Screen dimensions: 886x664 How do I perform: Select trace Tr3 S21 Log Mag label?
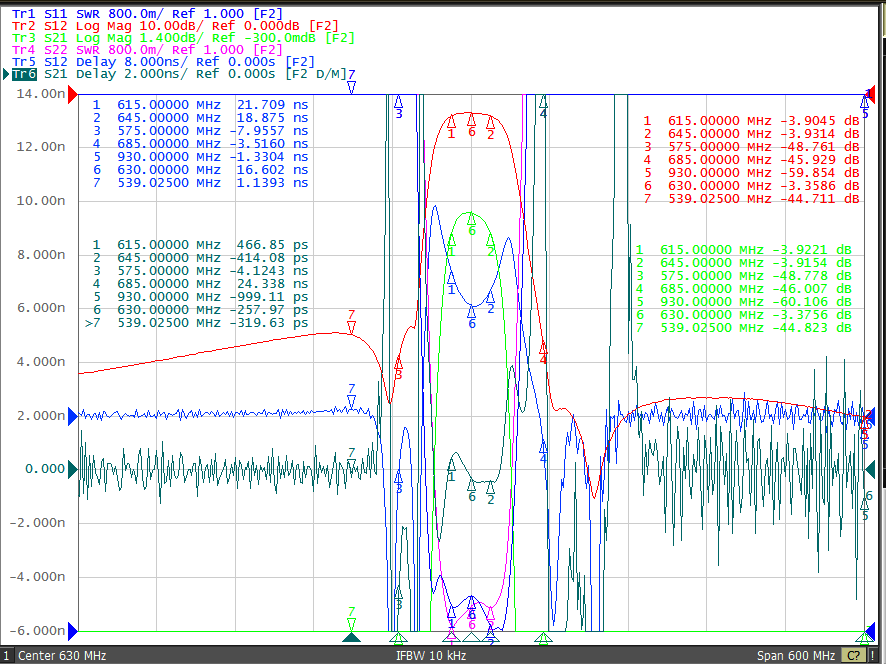click(x=184, y=38)
